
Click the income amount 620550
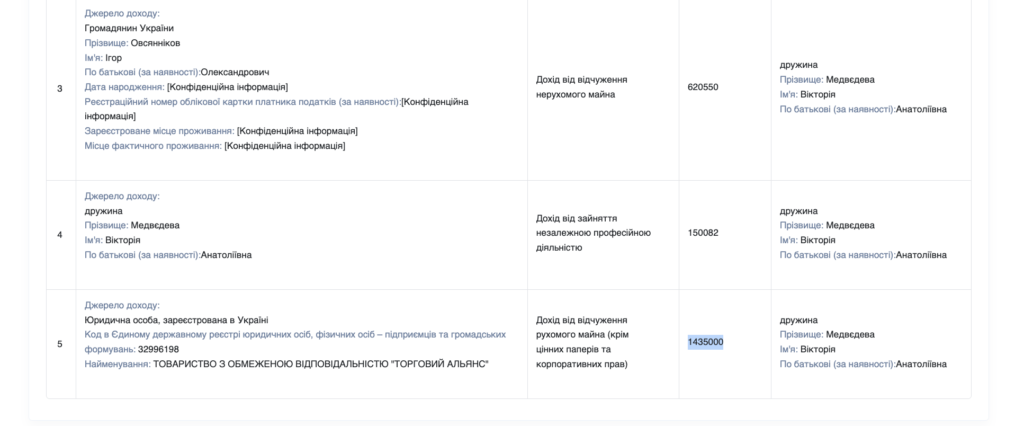pos(702,87)
